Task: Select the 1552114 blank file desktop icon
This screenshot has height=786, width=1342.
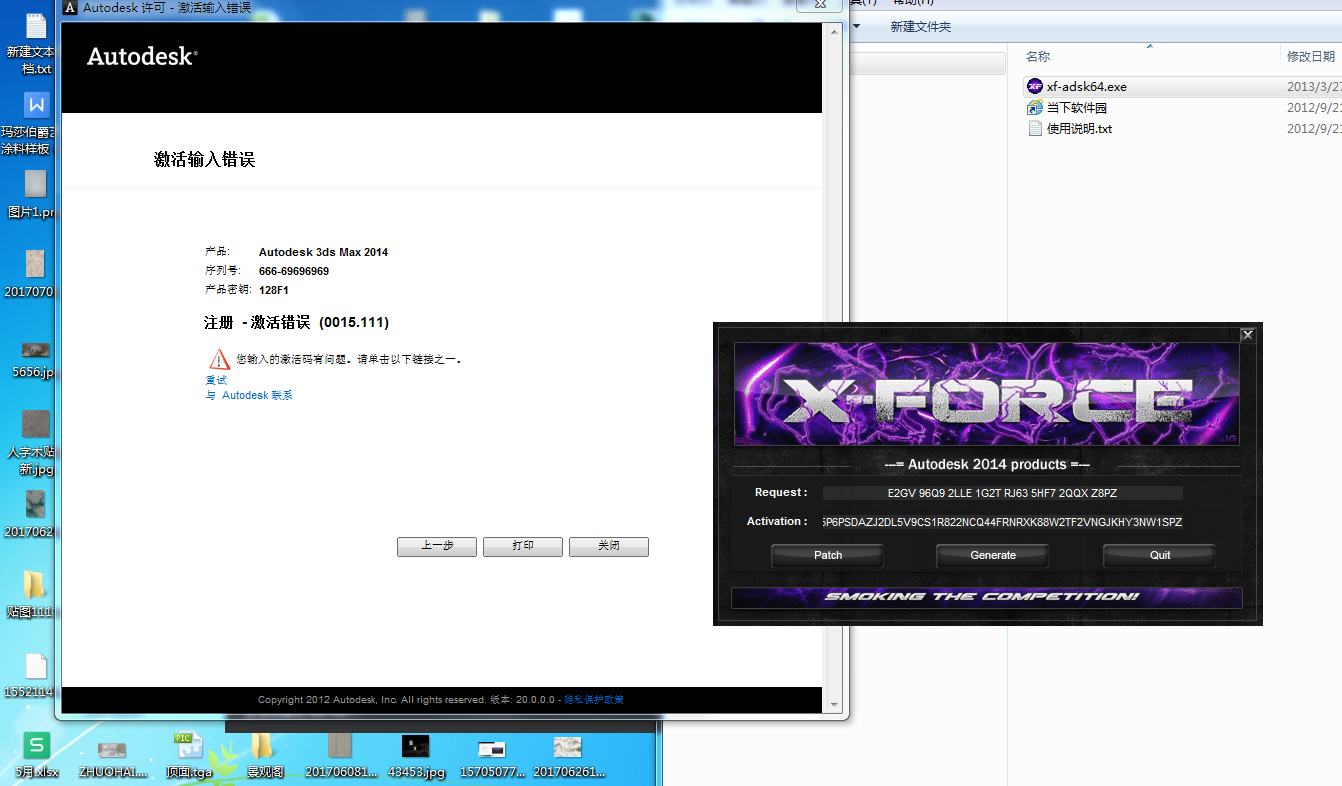Action: click(x=36, y=666)
